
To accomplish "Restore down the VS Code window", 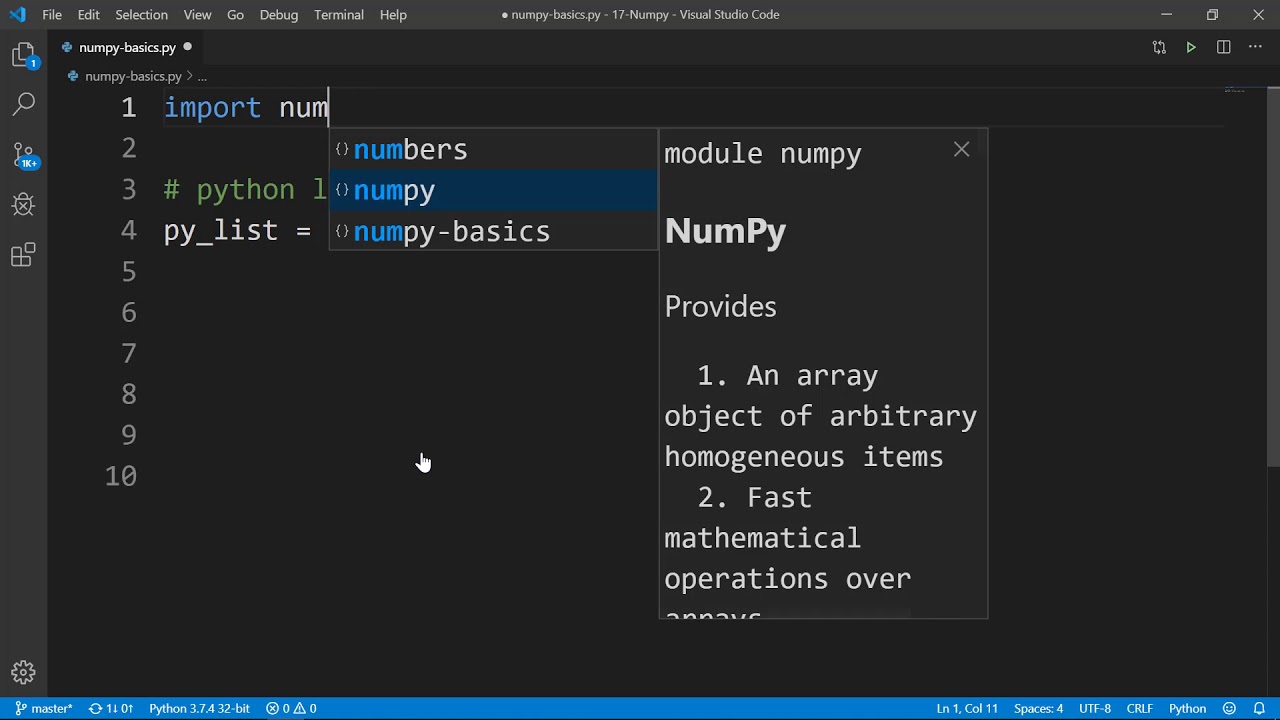I will pos(1212,14).
